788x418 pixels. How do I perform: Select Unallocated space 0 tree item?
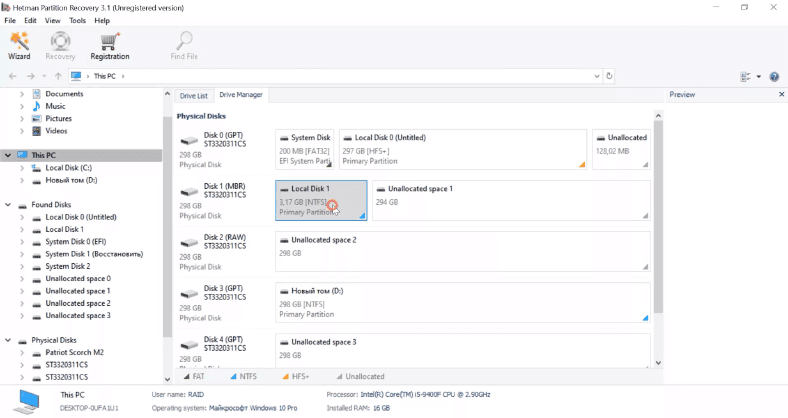(x=78, y=278)
